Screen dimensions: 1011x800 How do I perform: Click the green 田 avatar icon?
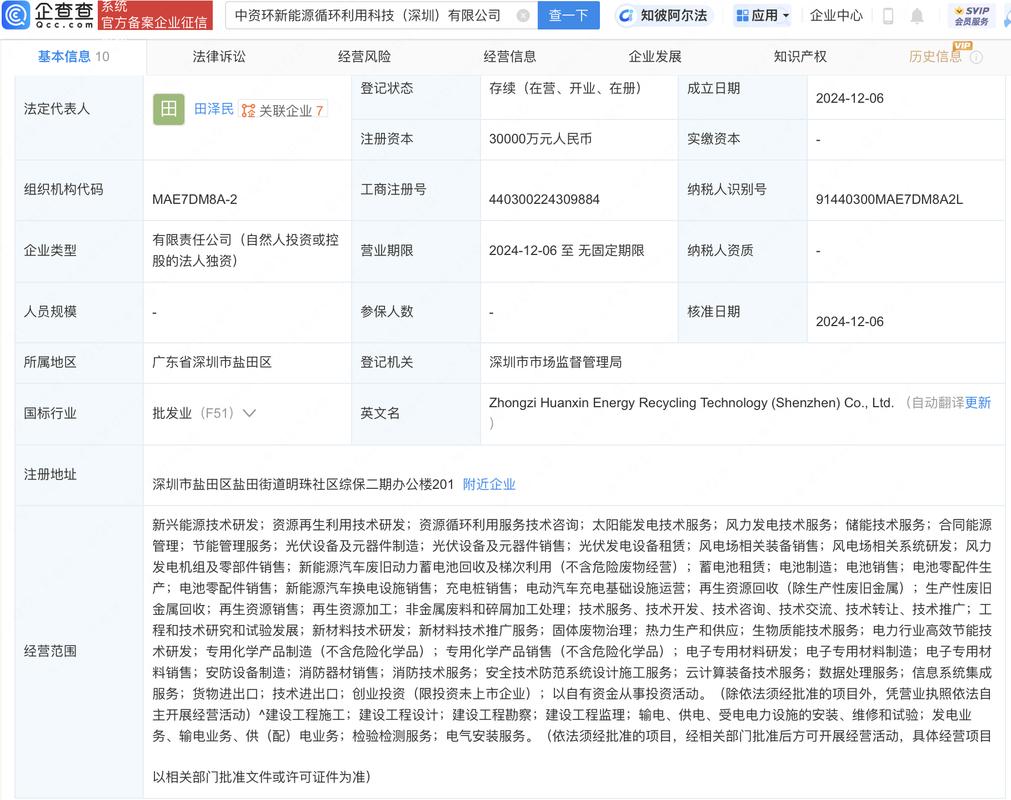tap(169, 109)
